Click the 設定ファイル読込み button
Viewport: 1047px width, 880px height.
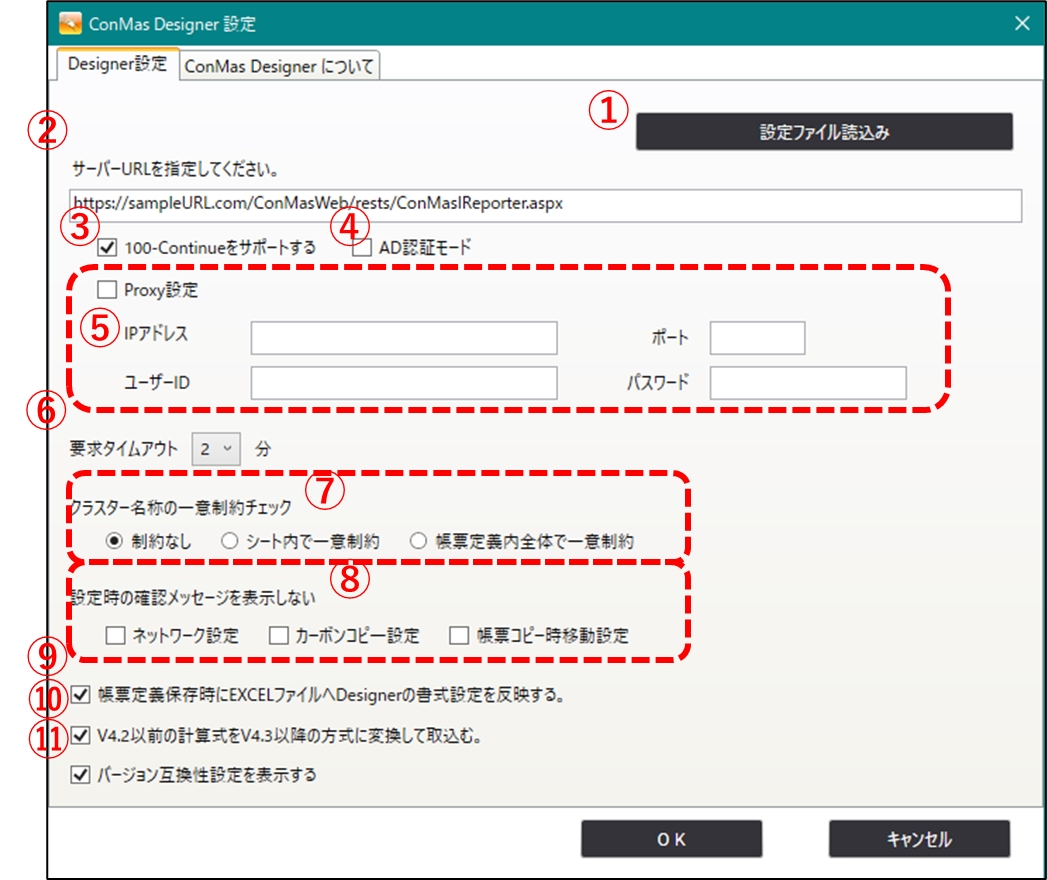[x=824, y=132]
